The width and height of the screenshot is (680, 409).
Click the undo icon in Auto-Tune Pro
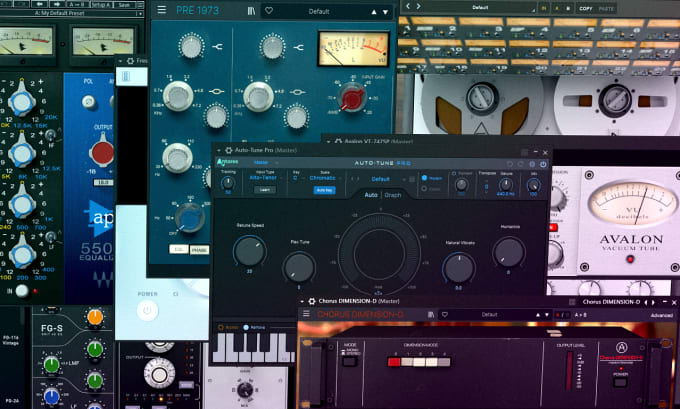[510, 164]
